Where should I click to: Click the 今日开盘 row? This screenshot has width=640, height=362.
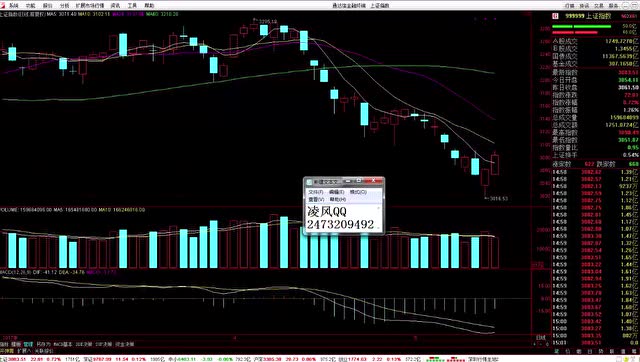[x=596, y=80]
